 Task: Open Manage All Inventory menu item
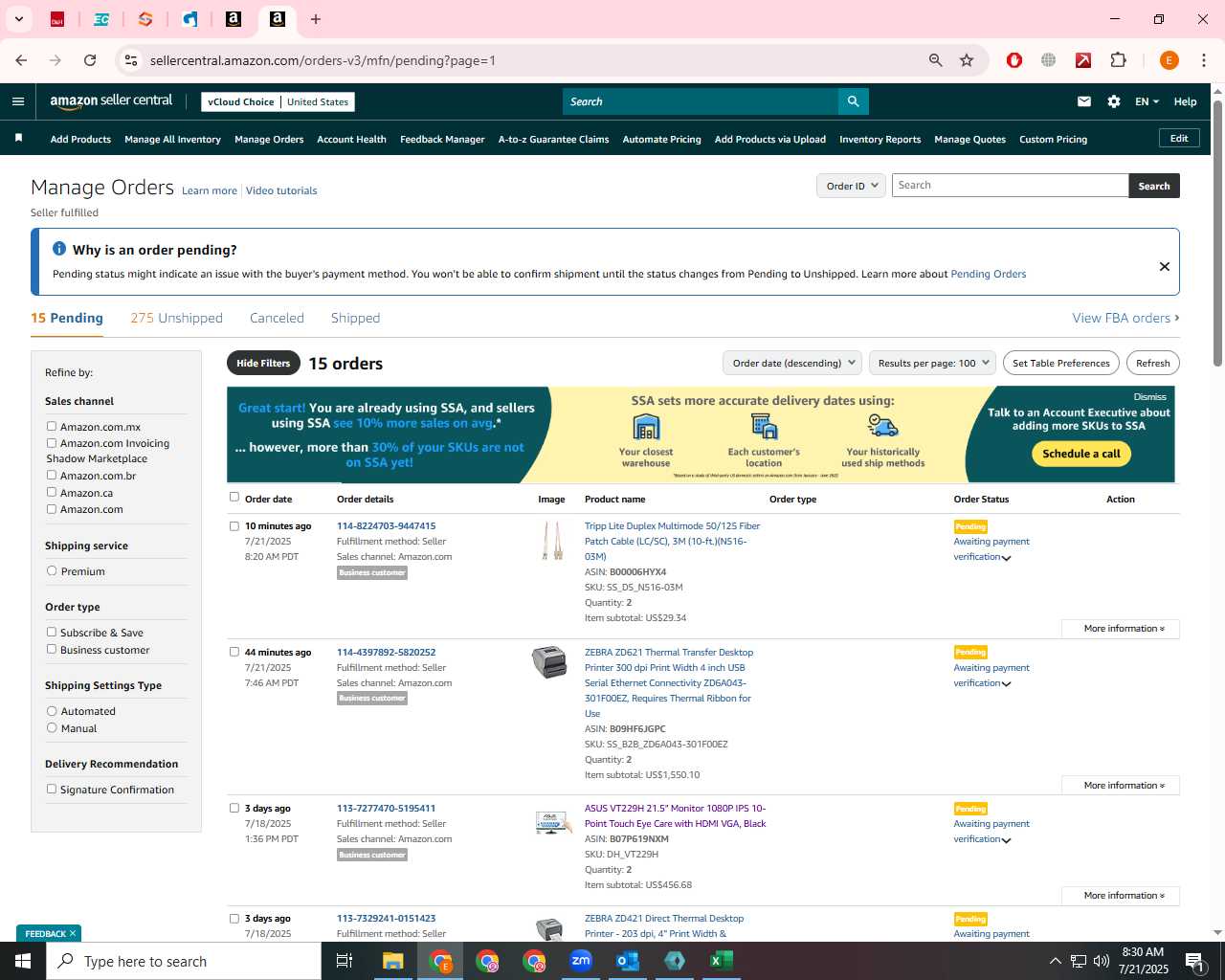click(172, 139)
